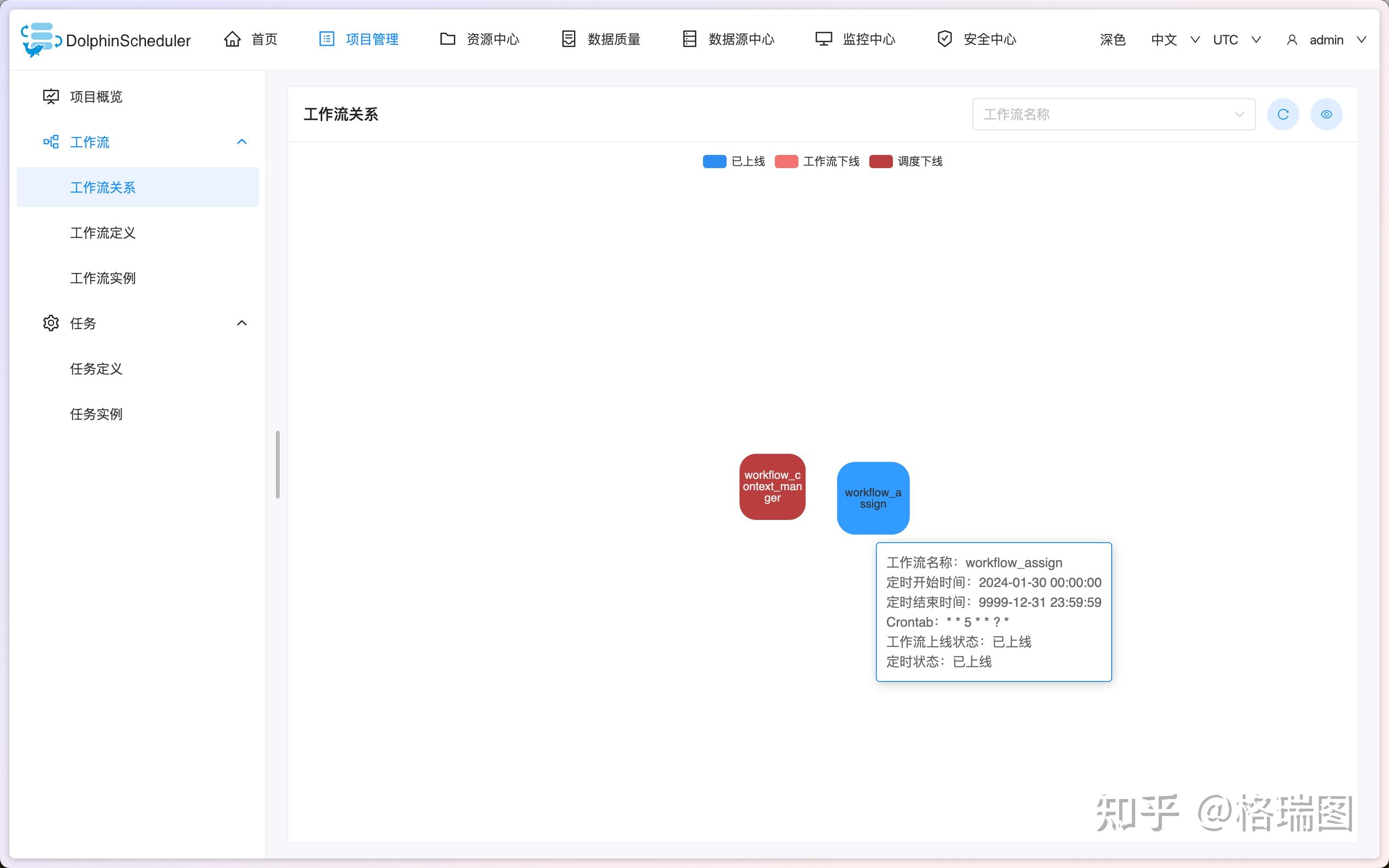Click the 首页 home icon

click(x=232, y=39)
